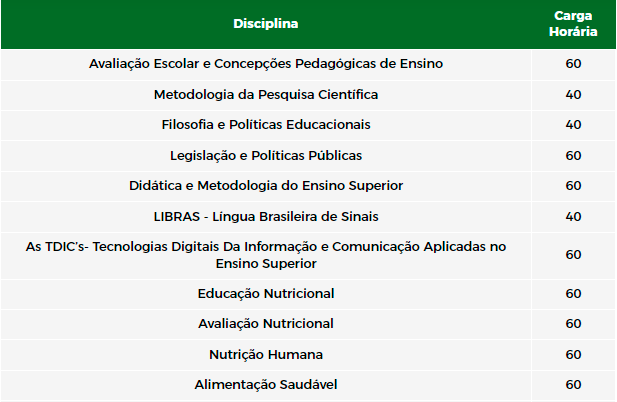617x402 pixels.
Task: Click the As TDIC's Tecnologias Digitais row
Action: (x=308, y=256)
